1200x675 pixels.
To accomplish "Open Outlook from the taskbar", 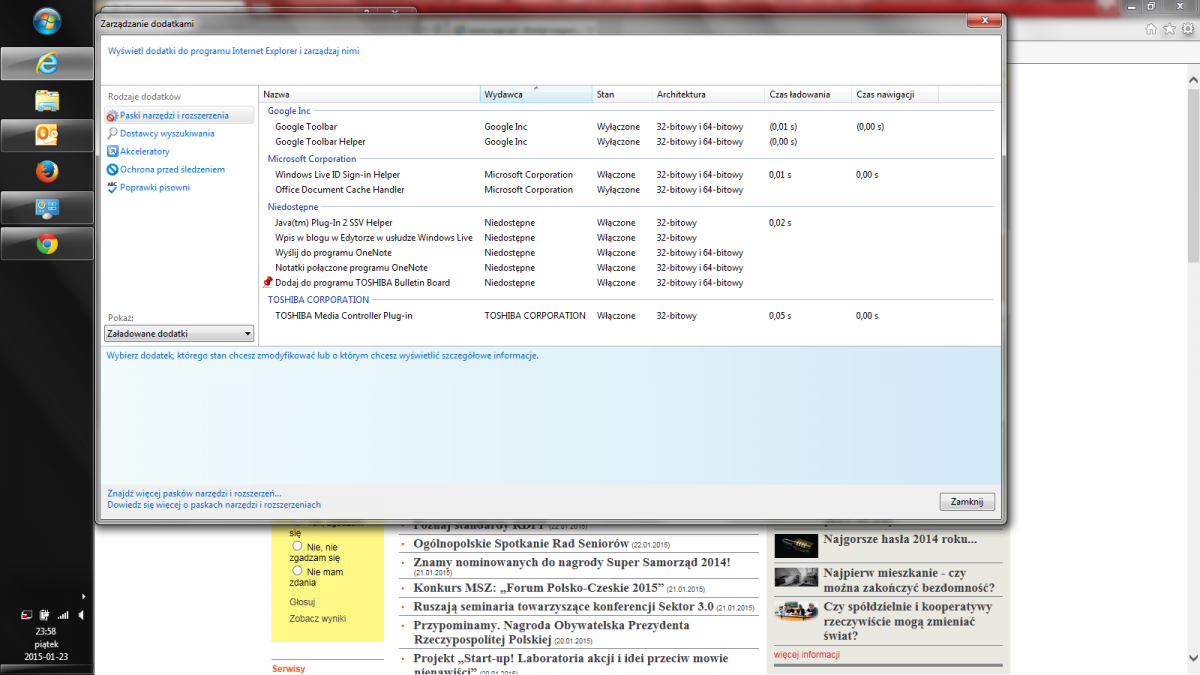I will click(x=46, y=135).
